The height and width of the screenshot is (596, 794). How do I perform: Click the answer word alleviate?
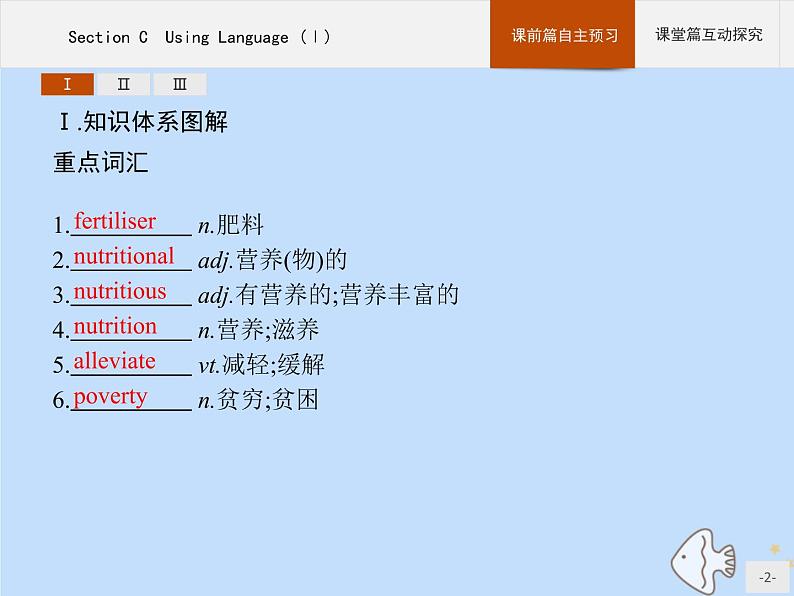(x=114, y=362)
